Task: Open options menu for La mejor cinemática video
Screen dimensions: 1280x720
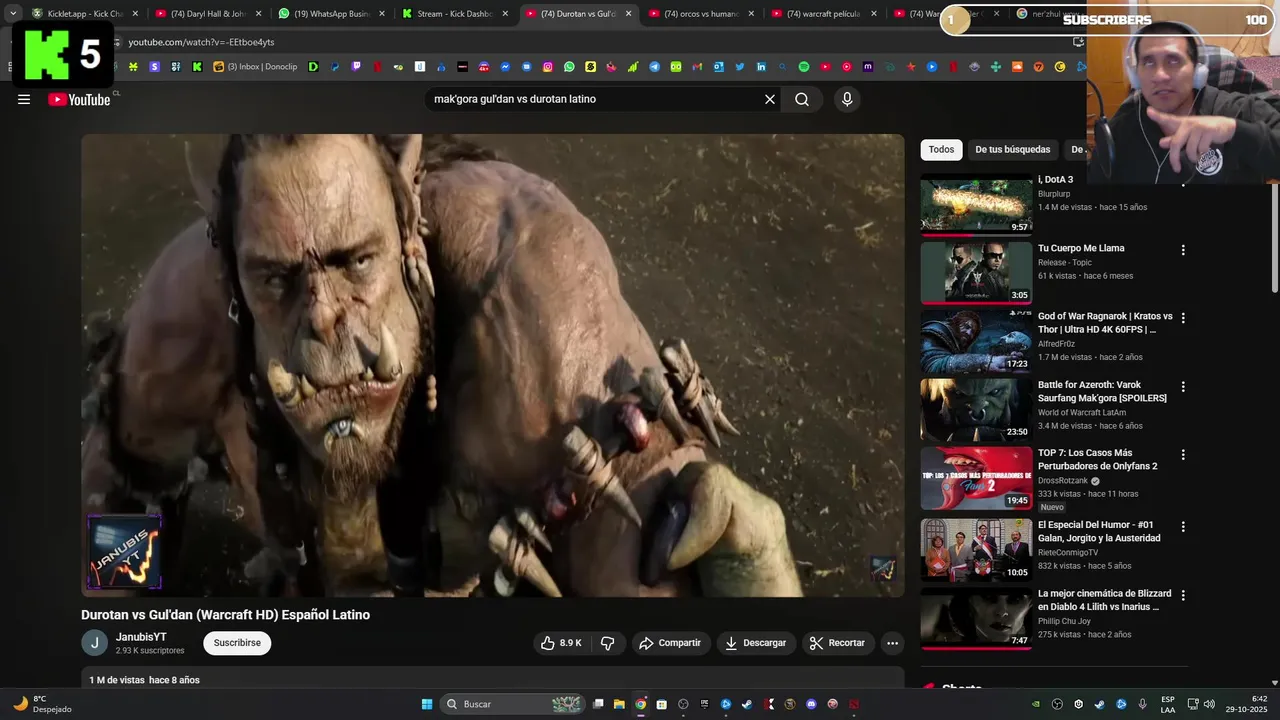Action: (x=1183, y=595)
